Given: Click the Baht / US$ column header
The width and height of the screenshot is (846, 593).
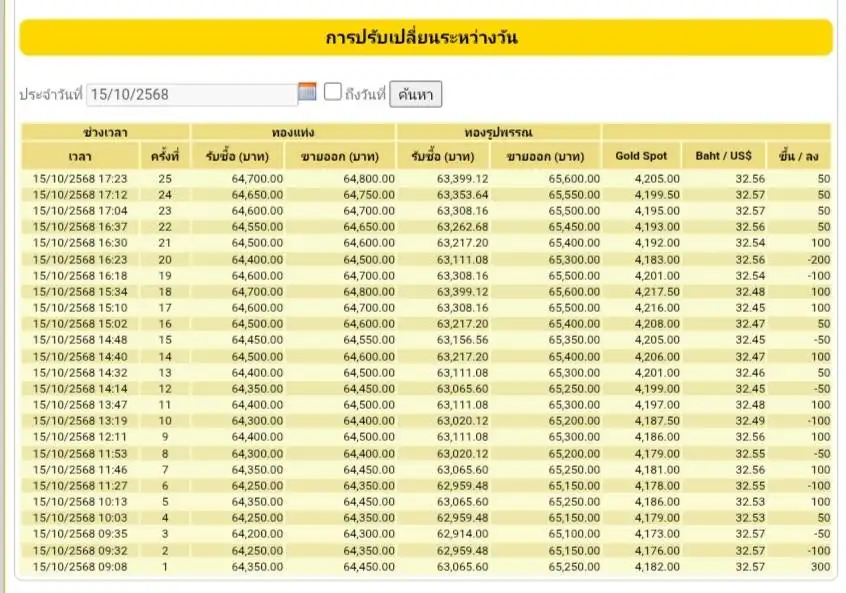Looking at the screenshot, I should (x=723, y=156).
